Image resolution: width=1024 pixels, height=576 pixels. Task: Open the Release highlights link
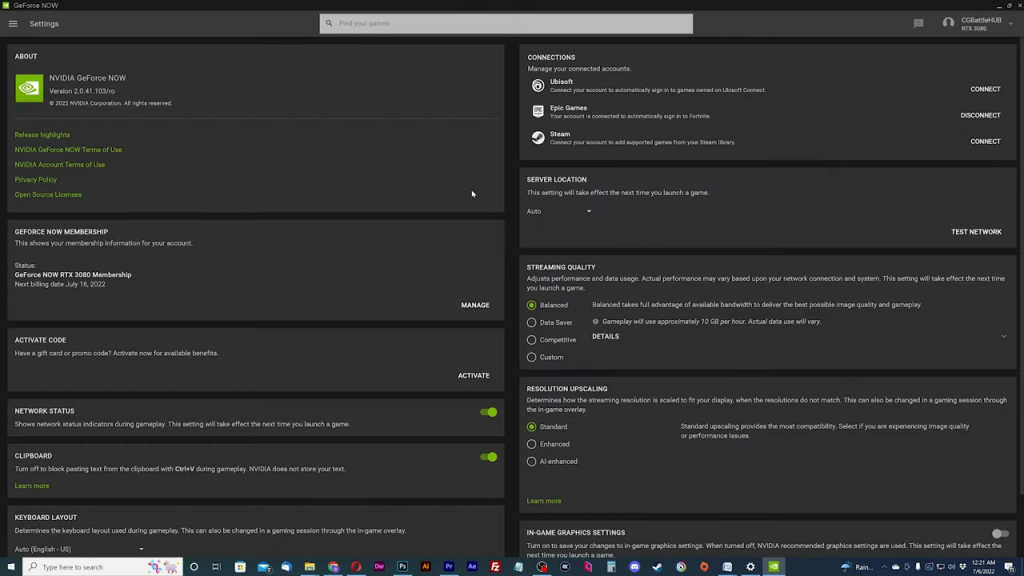coord(42,135)
